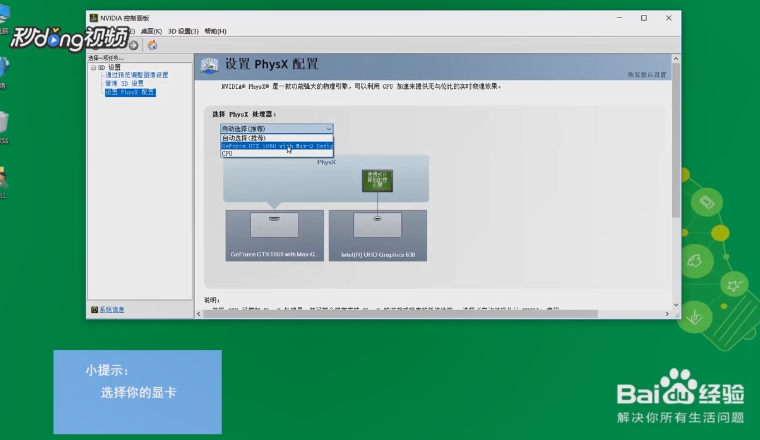This screenshot has height=440, width=760.
Task: Minimize the NVIDIA control panel window
Action: tap(619, 18)
